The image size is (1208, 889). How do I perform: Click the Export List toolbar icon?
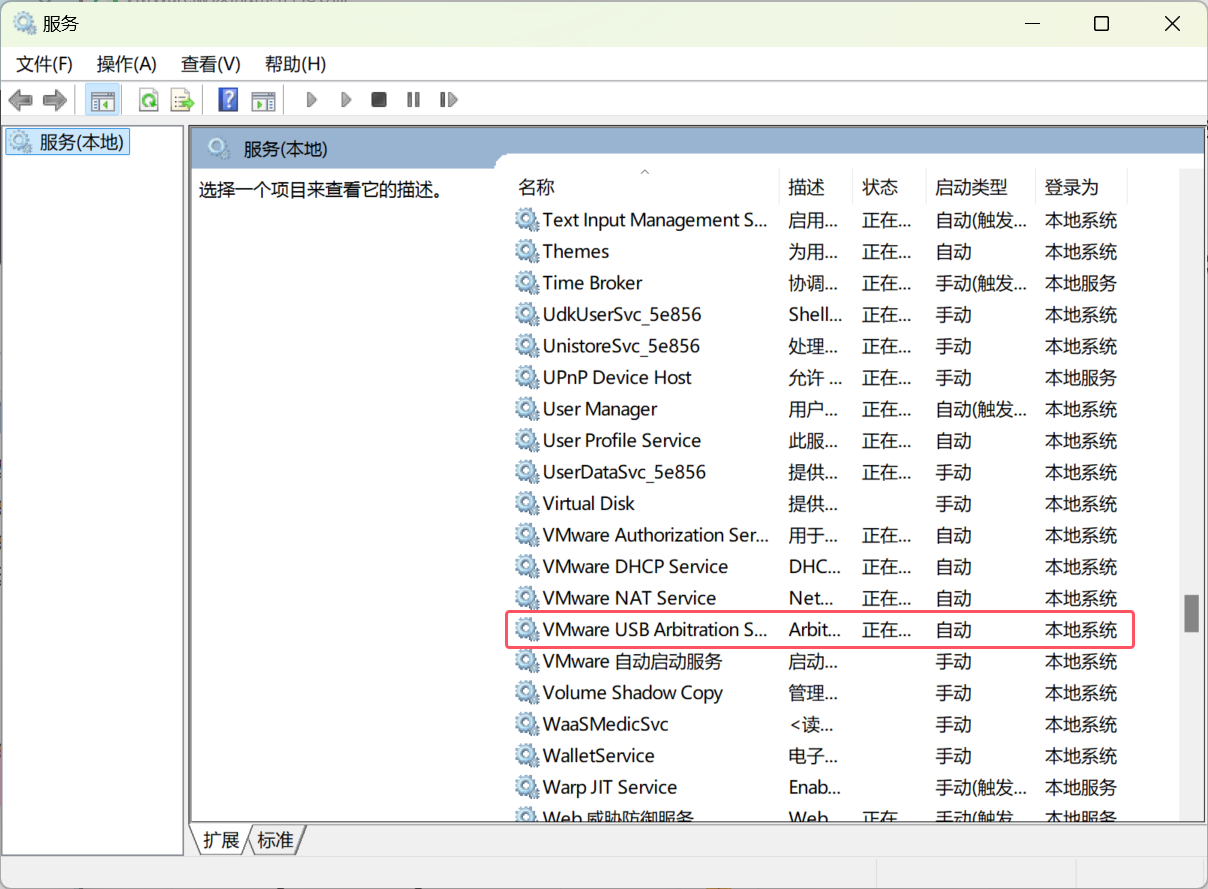[181, 100]
